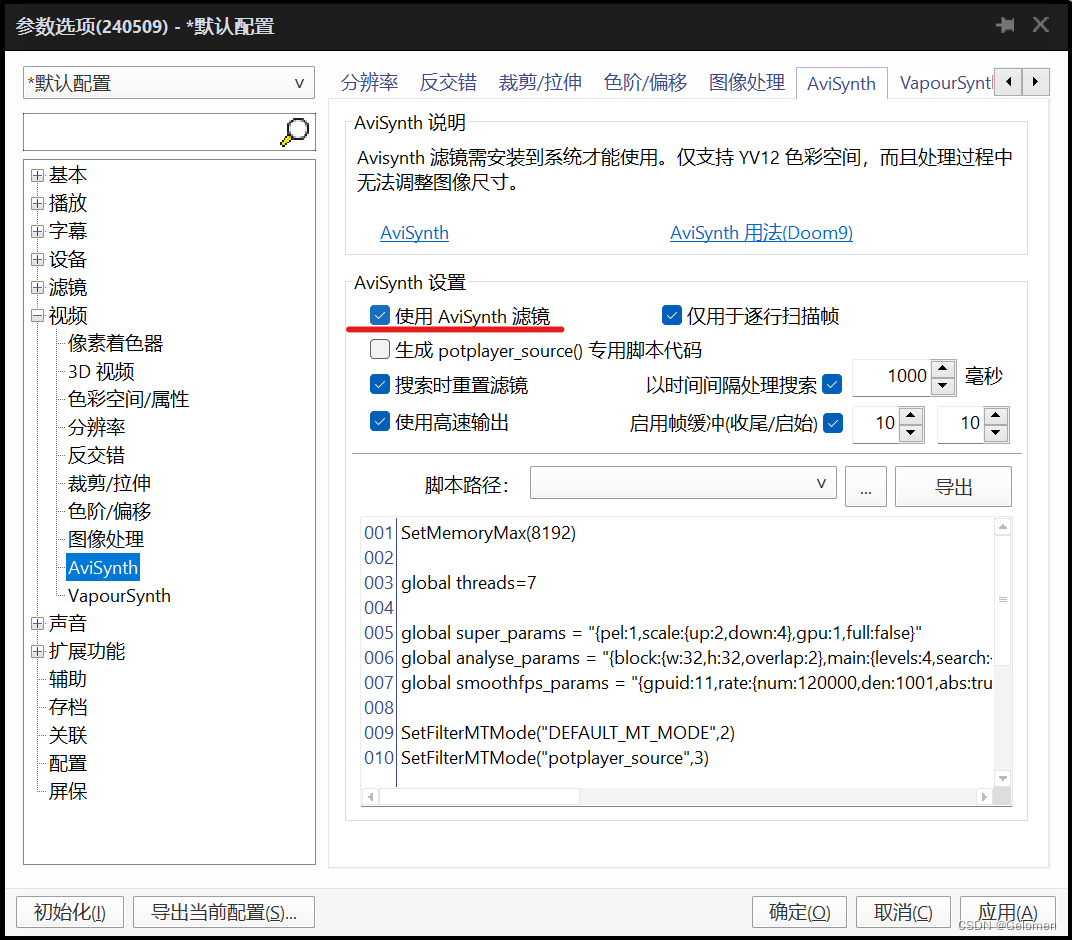Increase the 1000 millisecond interval value

943,368
